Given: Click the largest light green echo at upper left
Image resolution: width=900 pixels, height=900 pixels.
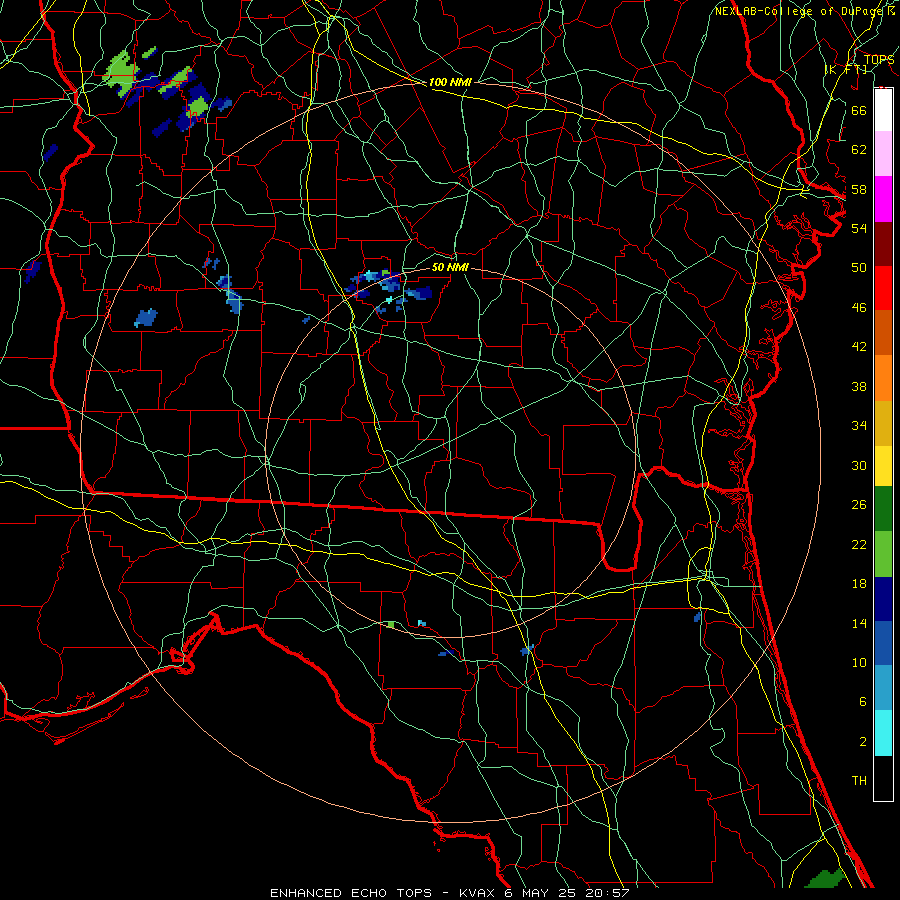Looking at the screenshot, I should tap(122, 72).
